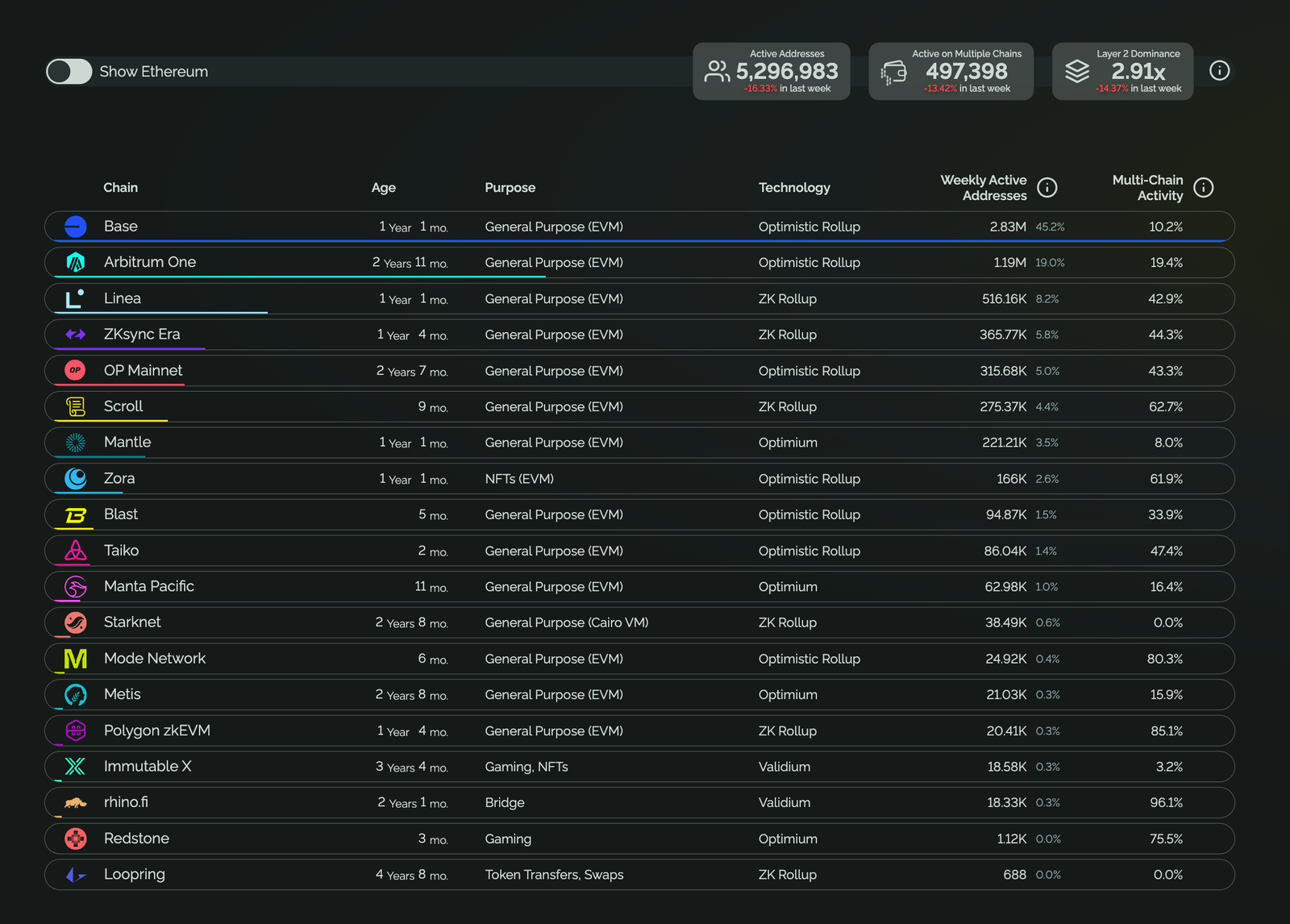
Task: Select the Base chain name
Action: 121,227
